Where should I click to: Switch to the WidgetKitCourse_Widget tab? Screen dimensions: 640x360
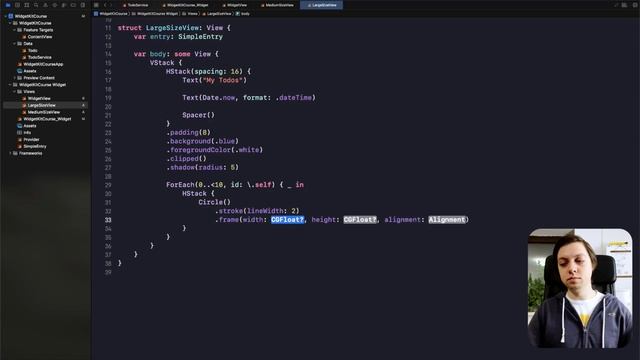click(x=185, y=5)
